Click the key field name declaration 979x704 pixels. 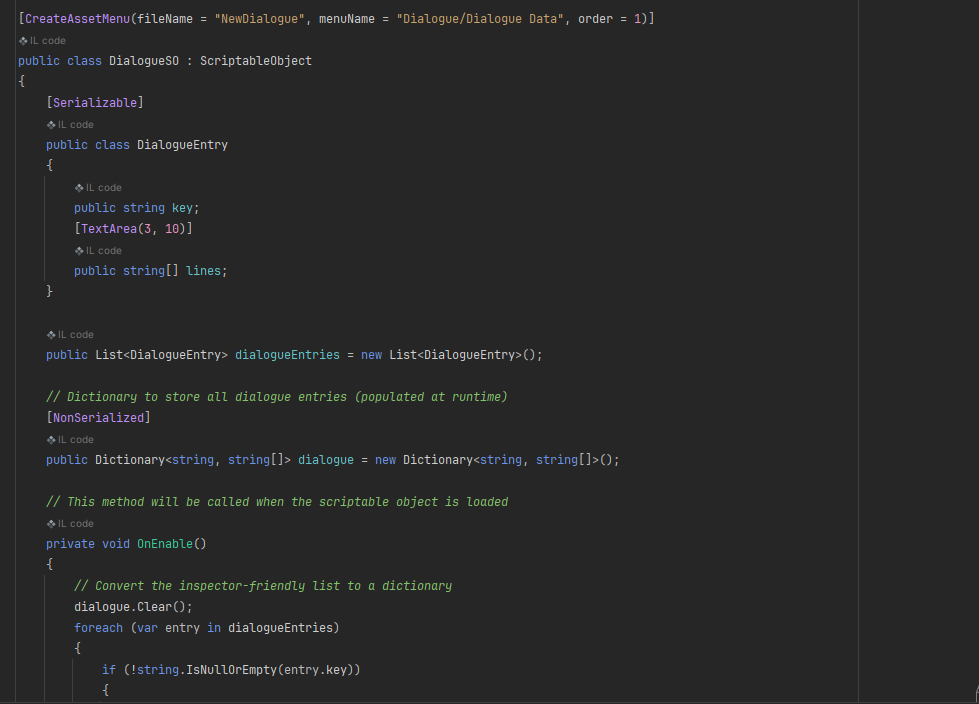182,208
